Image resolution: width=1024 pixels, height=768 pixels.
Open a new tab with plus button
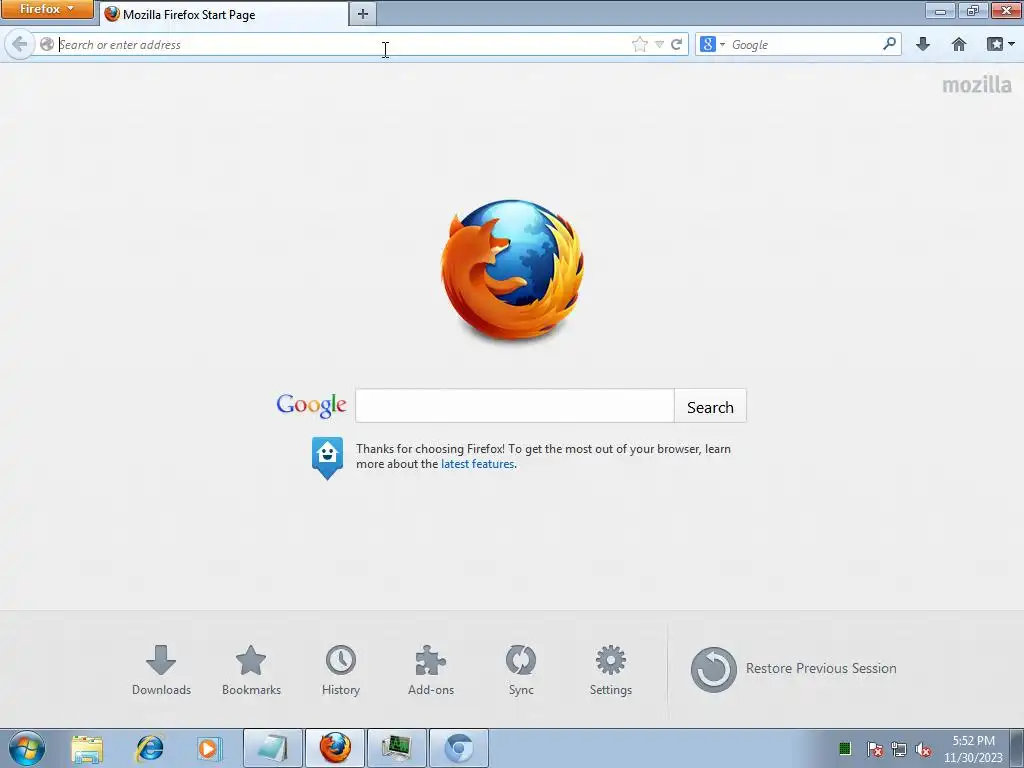[363, 14]
